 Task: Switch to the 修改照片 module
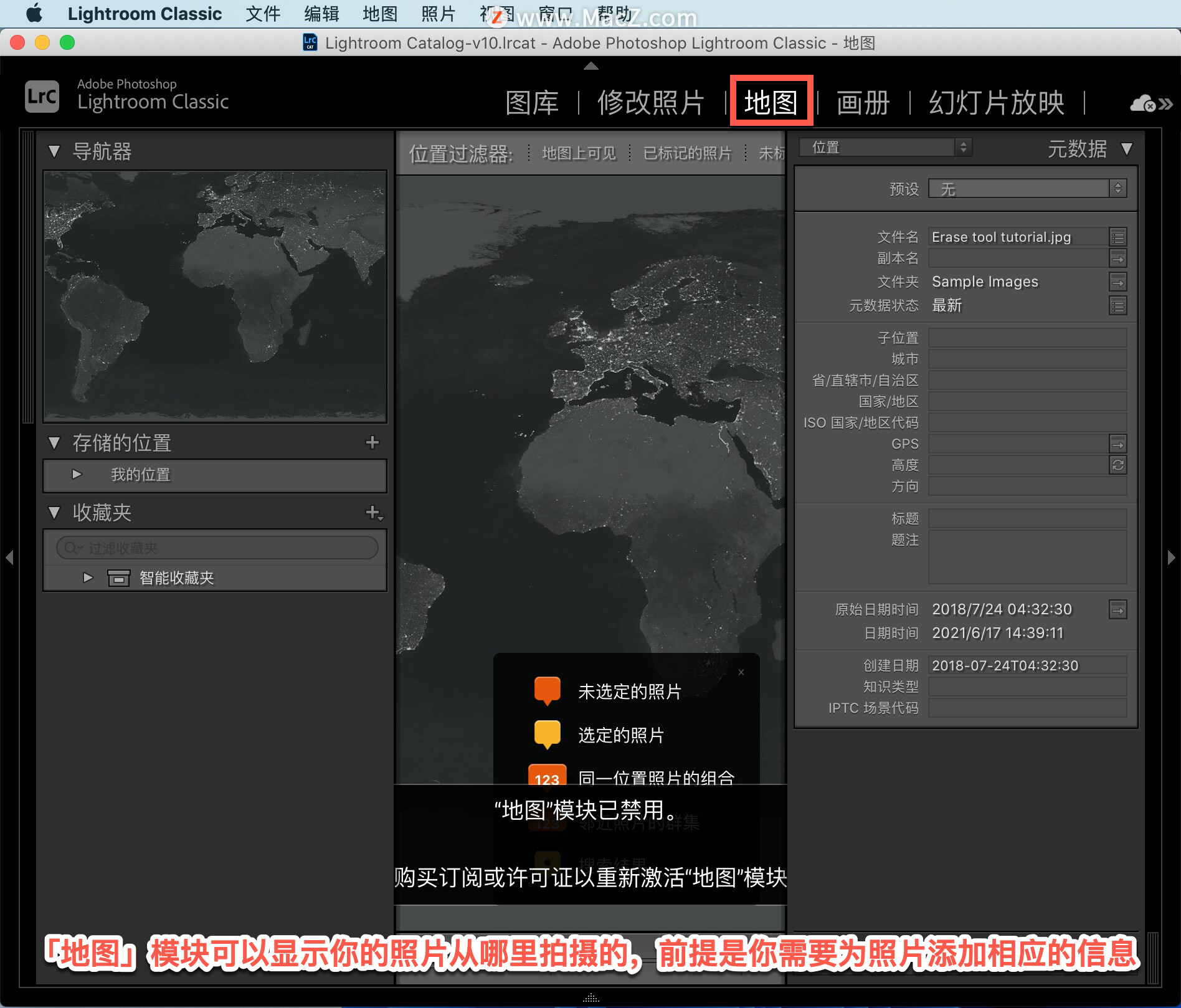(x=651, y=103)
